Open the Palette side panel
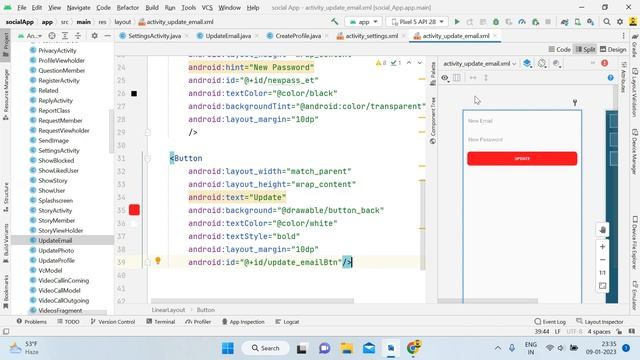Image resolution: width=640 pixels, height=360 pixels. point(433,73)
